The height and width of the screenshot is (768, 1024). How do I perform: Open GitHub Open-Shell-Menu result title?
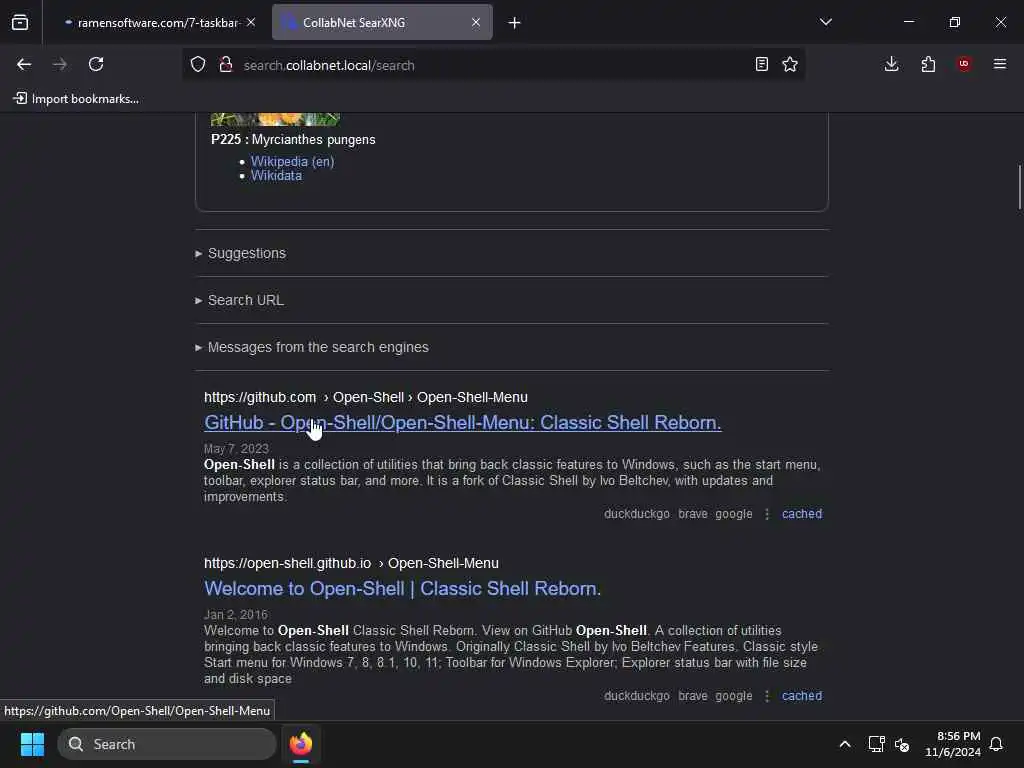click(462, 423)
